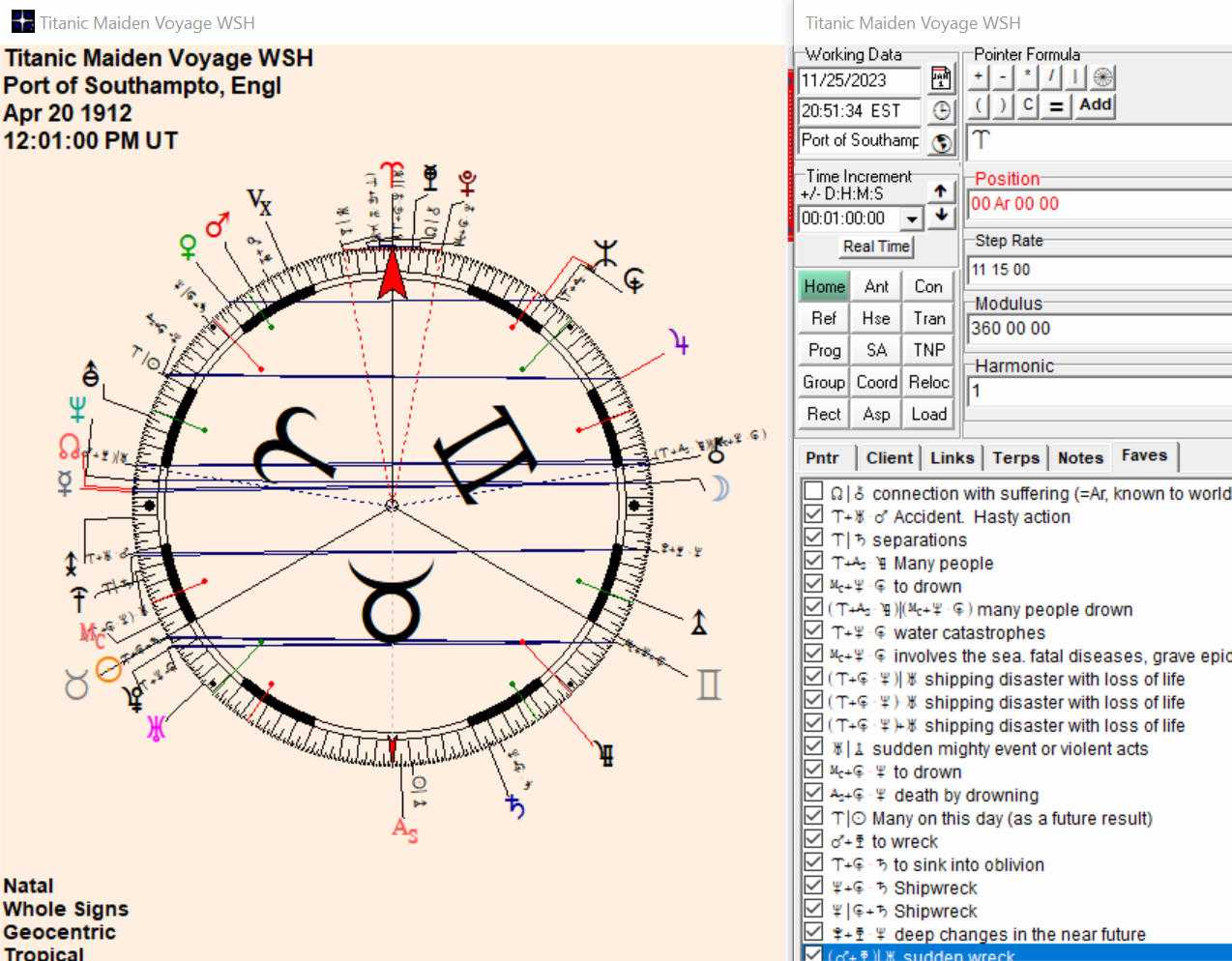Open the Terps tab

[1016, 458]
